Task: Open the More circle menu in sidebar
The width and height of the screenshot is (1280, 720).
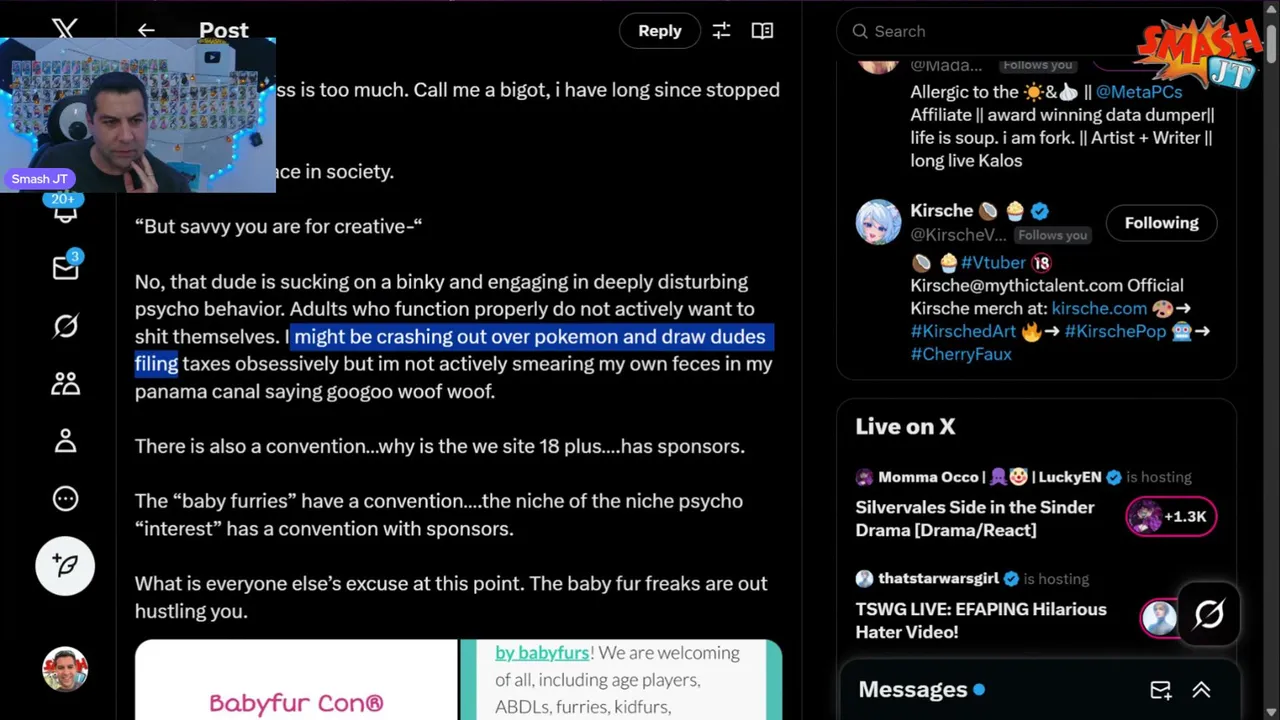Action: tap(65, 498)
